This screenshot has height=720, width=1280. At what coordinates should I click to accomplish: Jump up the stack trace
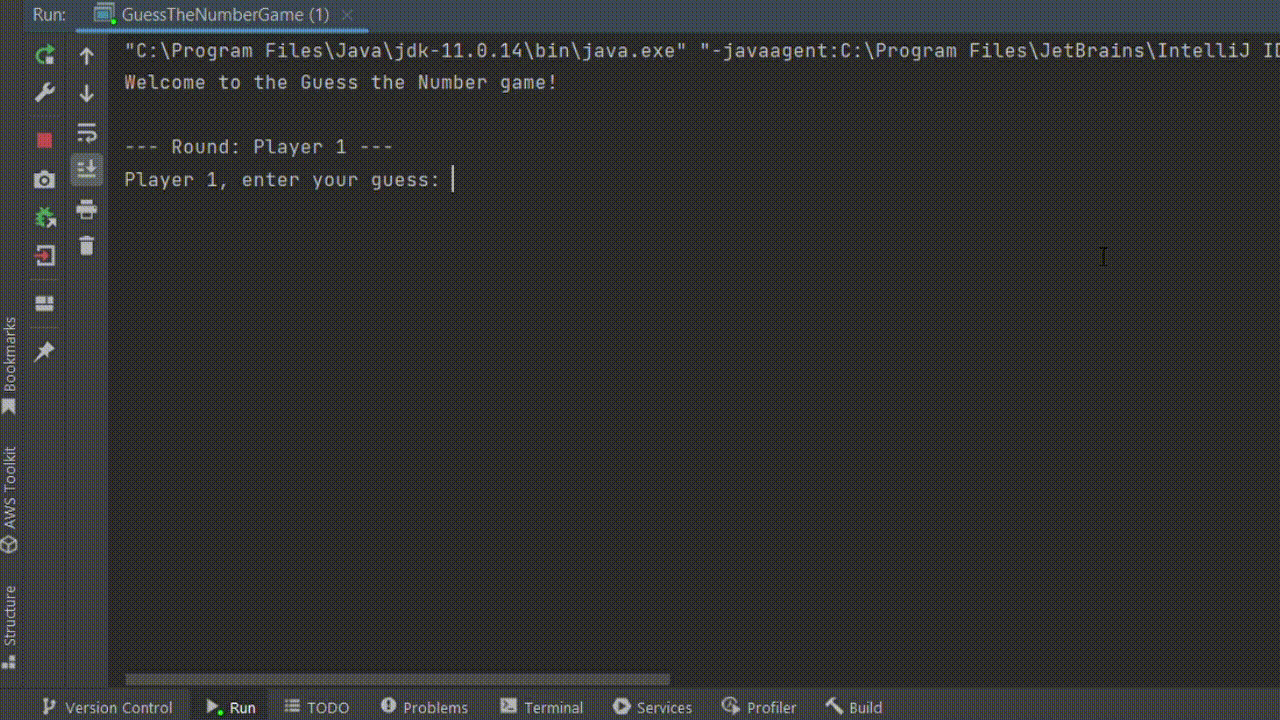(87, 57)
